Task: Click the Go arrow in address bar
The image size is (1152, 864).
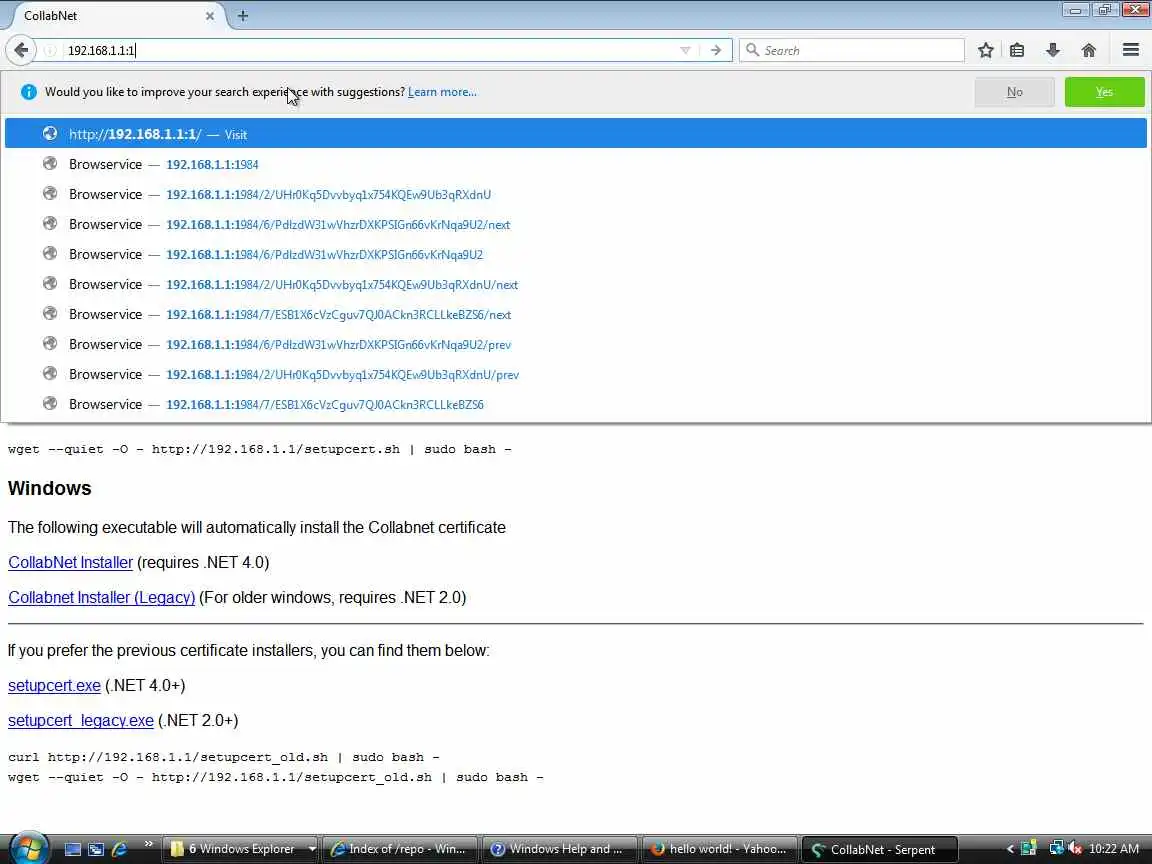Action: 716,50
